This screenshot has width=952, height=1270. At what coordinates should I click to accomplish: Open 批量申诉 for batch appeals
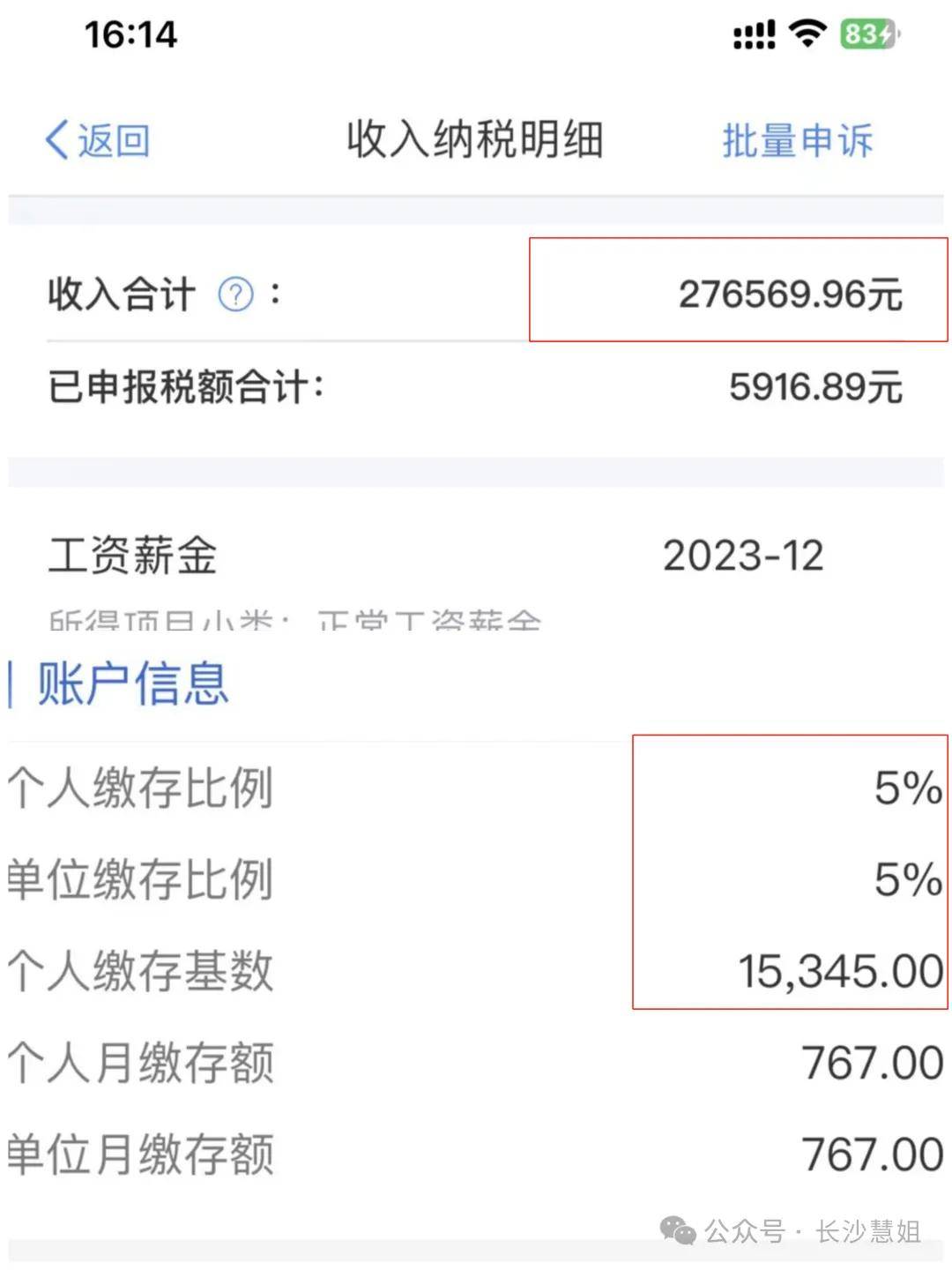pos(795,141)
